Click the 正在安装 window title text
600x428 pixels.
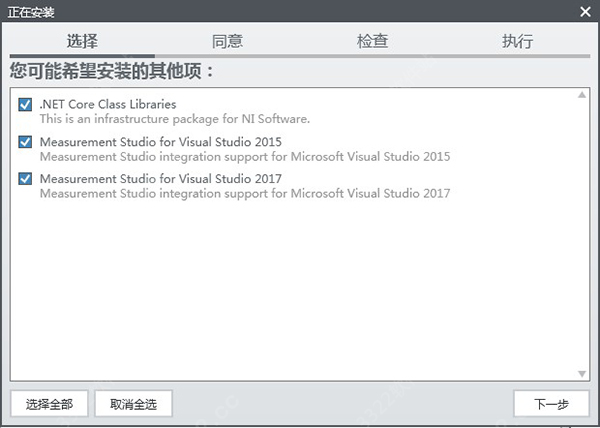coord(32,11)
